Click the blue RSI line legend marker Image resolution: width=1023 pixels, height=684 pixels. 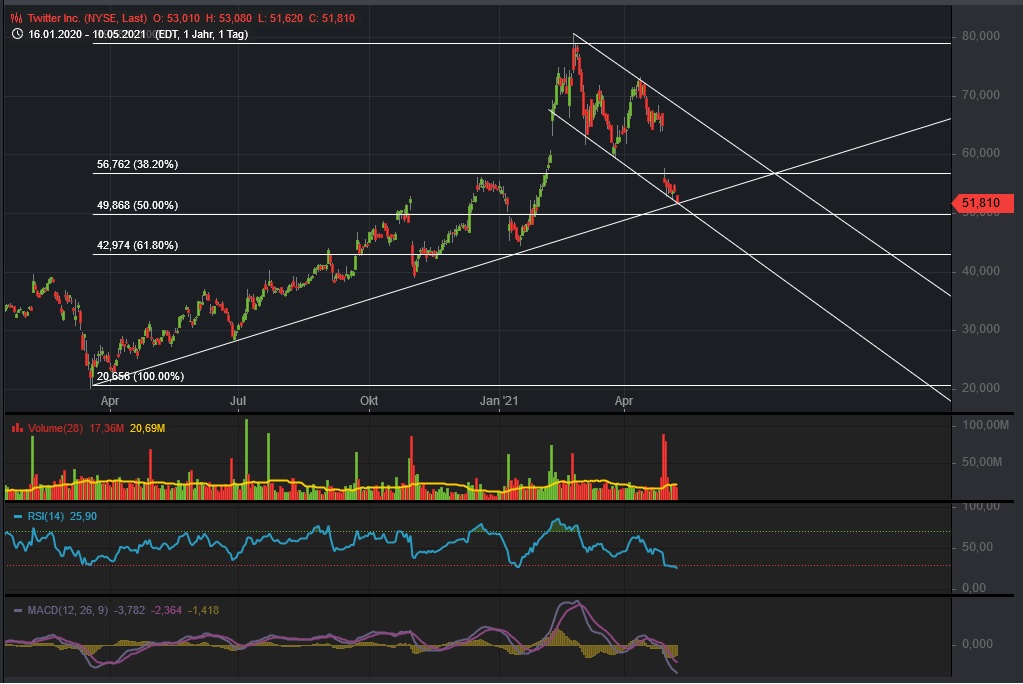click(x=18, y=516)
